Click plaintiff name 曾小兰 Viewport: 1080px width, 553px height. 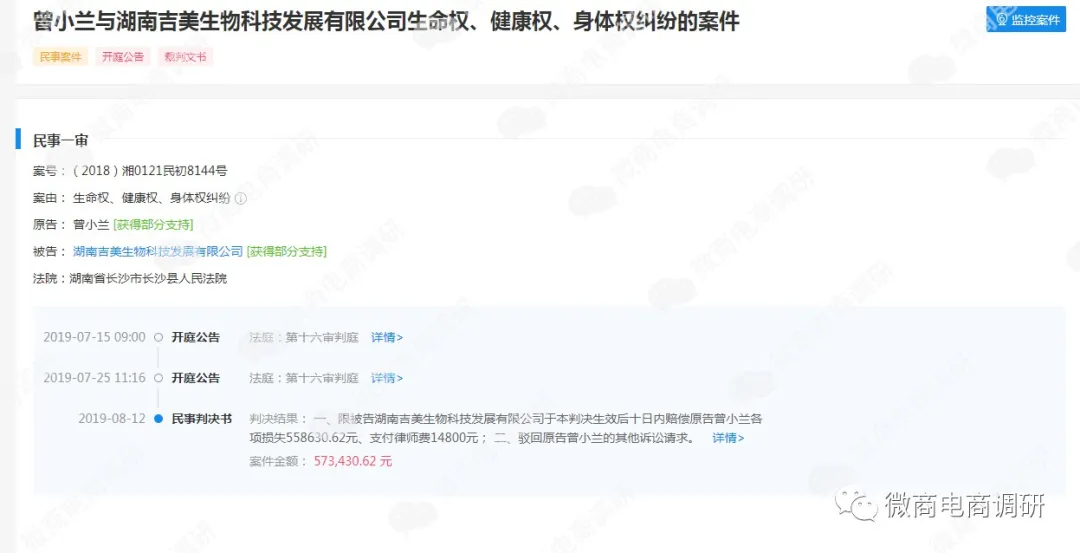tap(91, 225)
